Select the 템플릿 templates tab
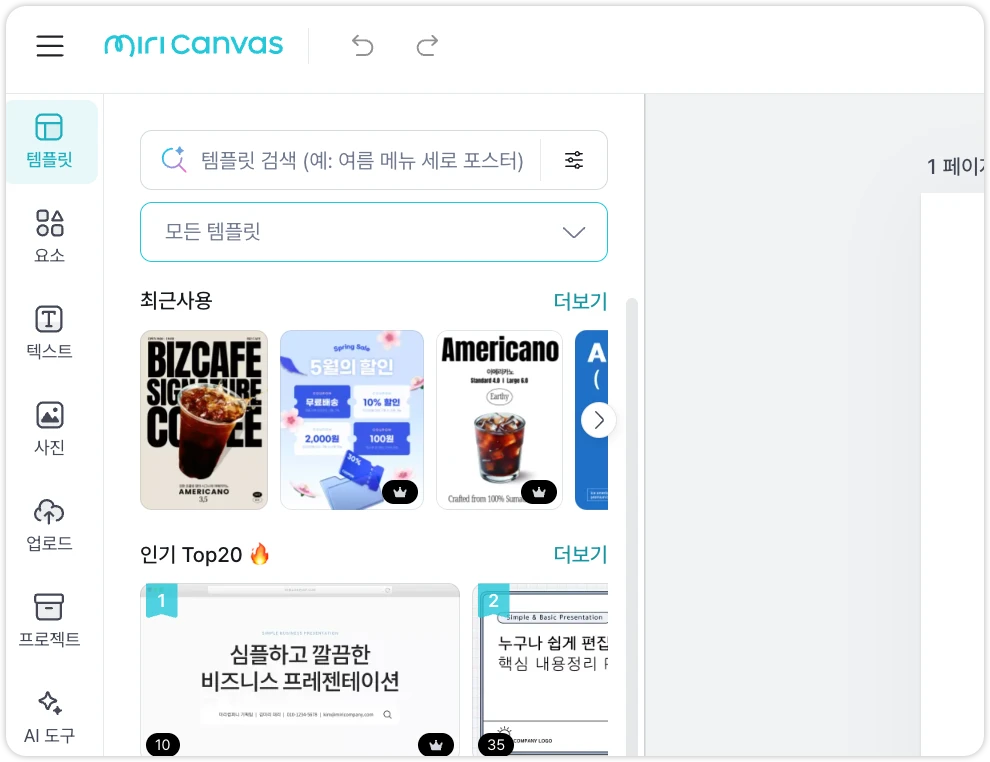 coord(50,141)
